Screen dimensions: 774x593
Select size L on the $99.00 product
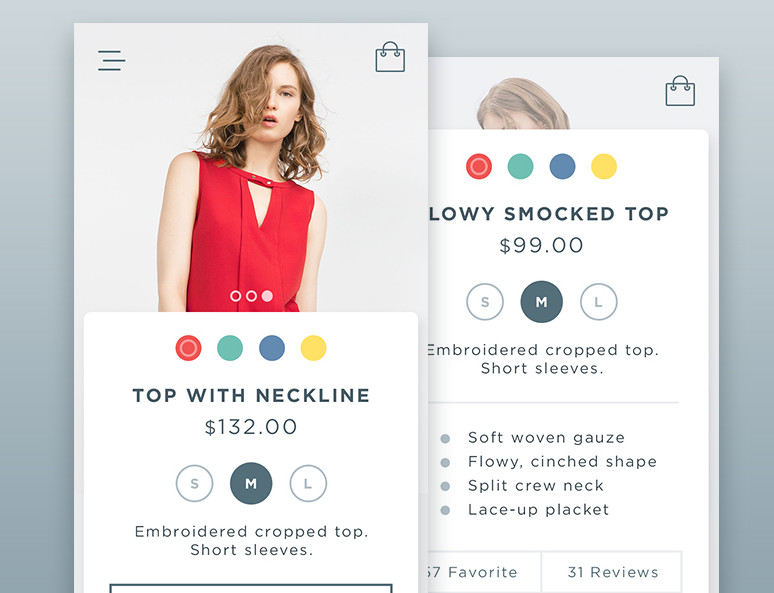pos(598,302)
